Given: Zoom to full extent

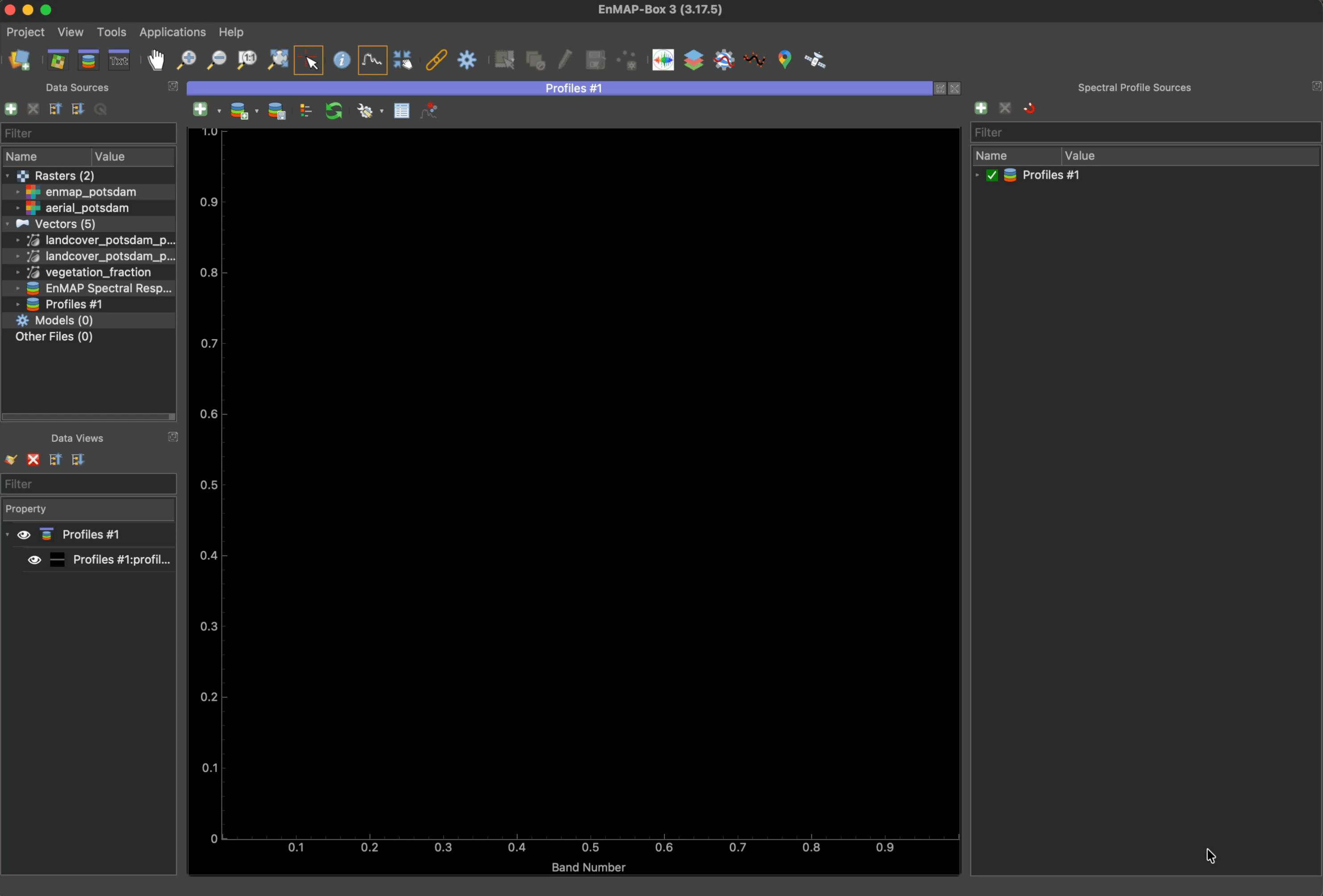Looking at the screenshot, I should (278, 60).
